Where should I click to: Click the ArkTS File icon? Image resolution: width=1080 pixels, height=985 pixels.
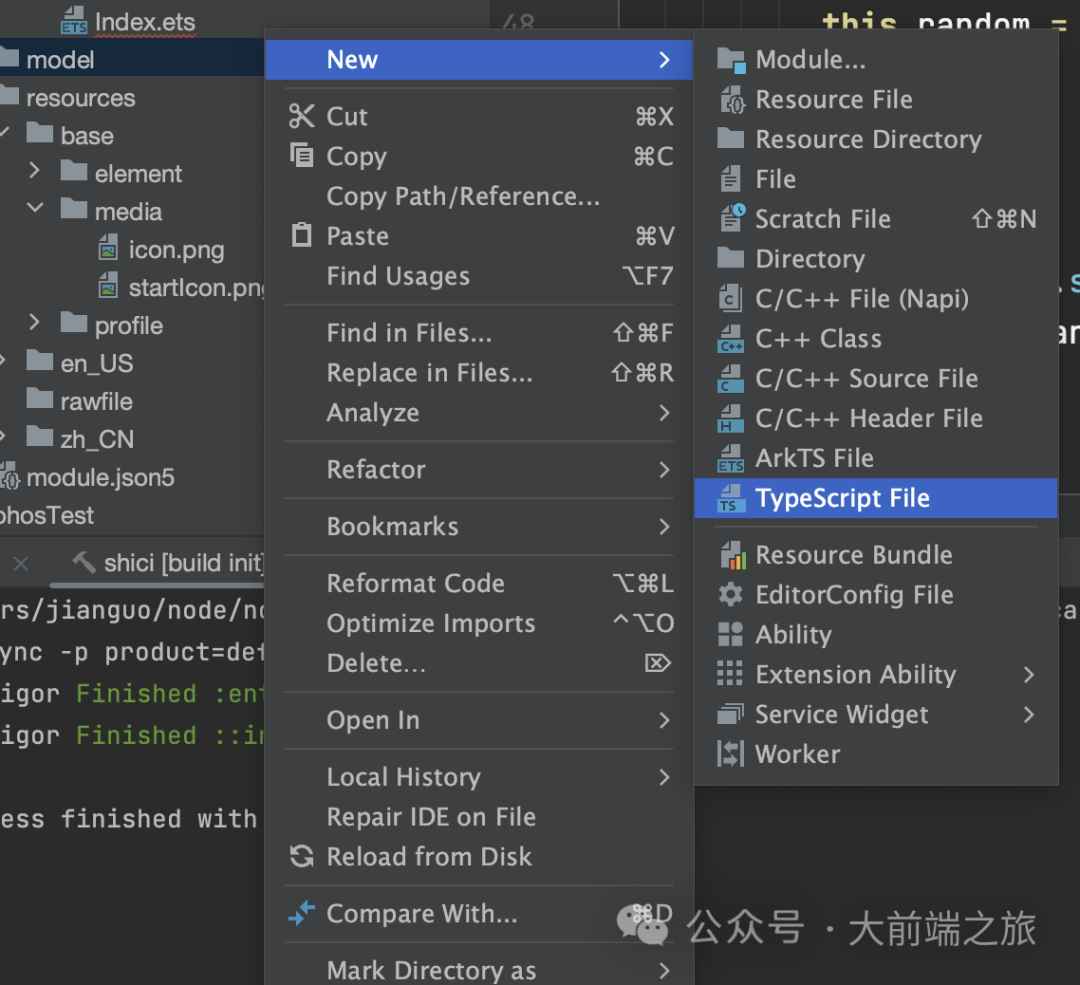pyautogui.click(x=731, y=459)
